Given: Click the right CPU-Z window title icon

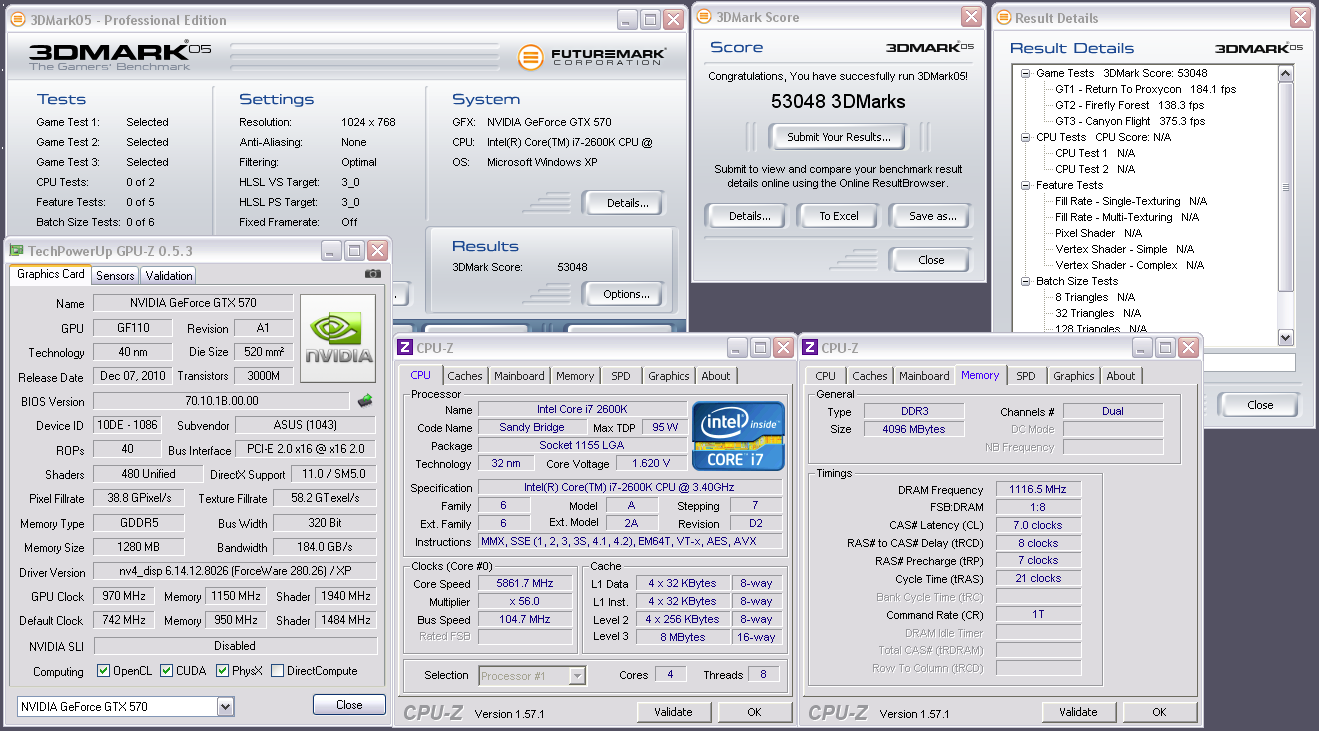Looking at the screenshot, I should [x=810, y=347].
